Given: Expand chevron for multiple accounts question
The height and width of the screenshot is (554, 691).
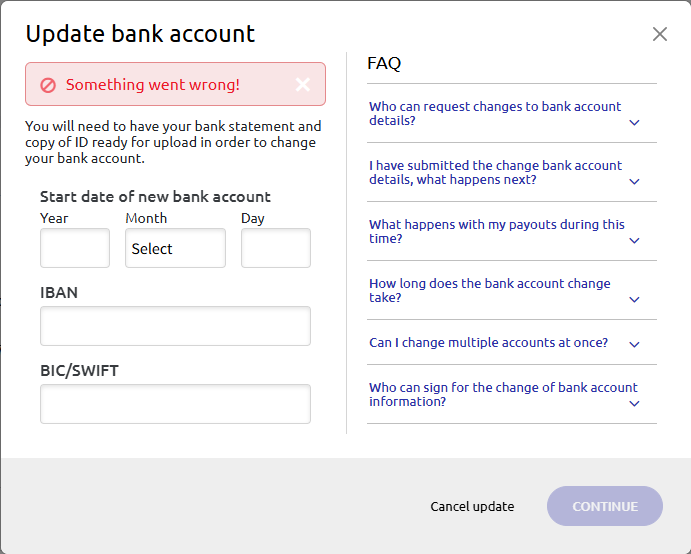Looking at the screenshot, I should tap(634, 345).
